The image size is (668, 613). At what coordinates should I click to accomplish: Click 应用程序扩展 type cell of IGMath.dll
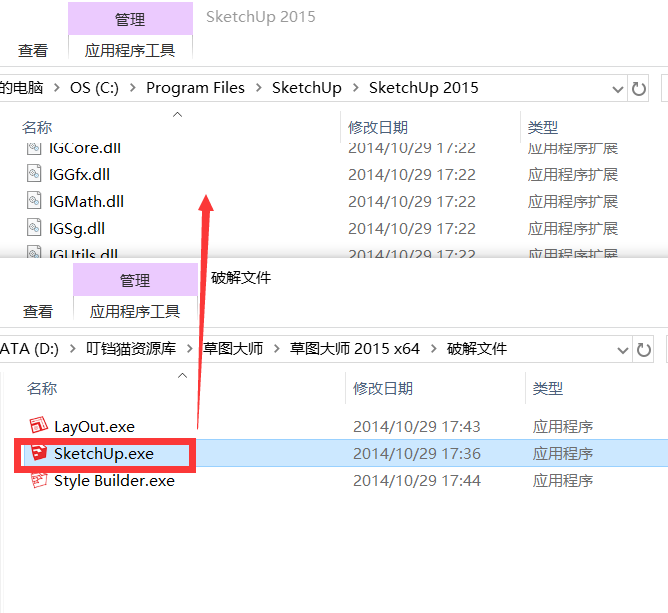click(573, 201)
